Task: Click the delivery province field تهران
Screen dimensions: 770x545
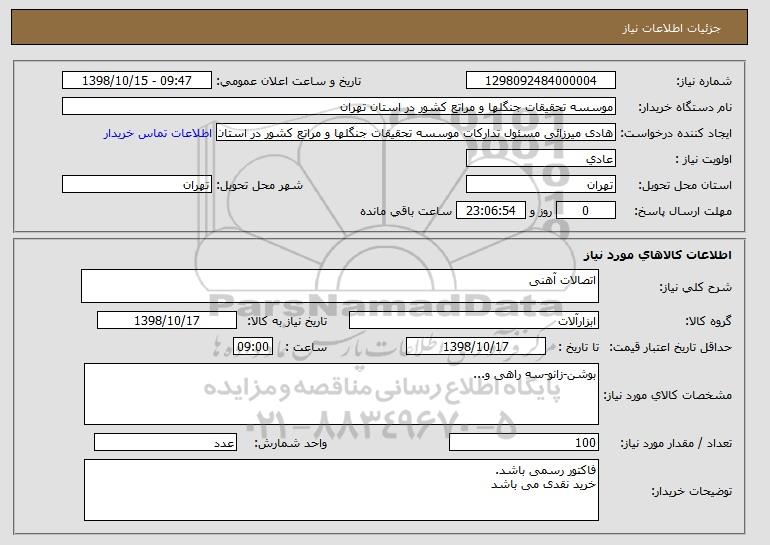Action: point(541,185)
